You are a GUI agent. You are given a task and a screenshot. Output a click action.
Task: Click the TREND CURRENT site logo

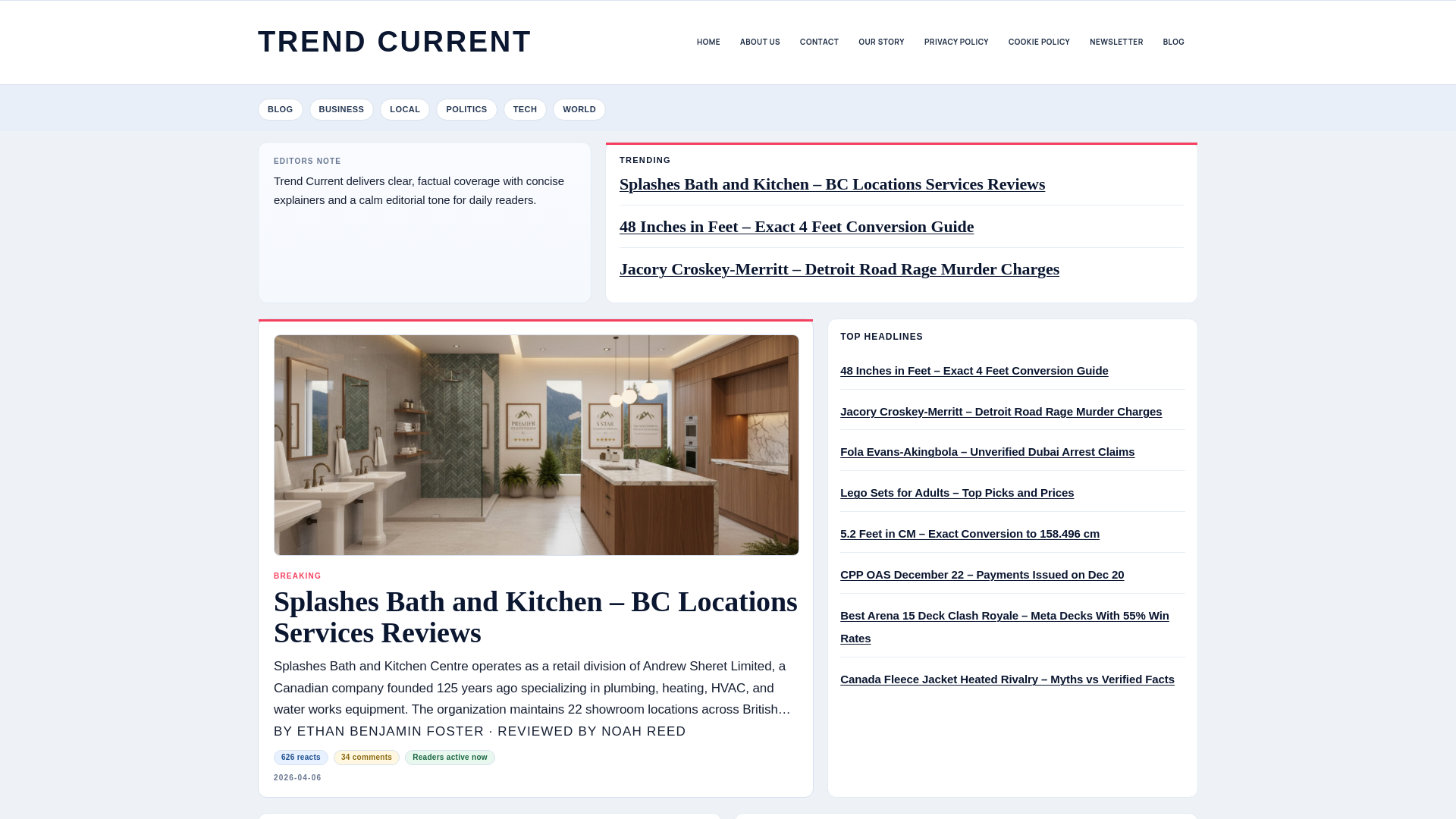point(394,42)
